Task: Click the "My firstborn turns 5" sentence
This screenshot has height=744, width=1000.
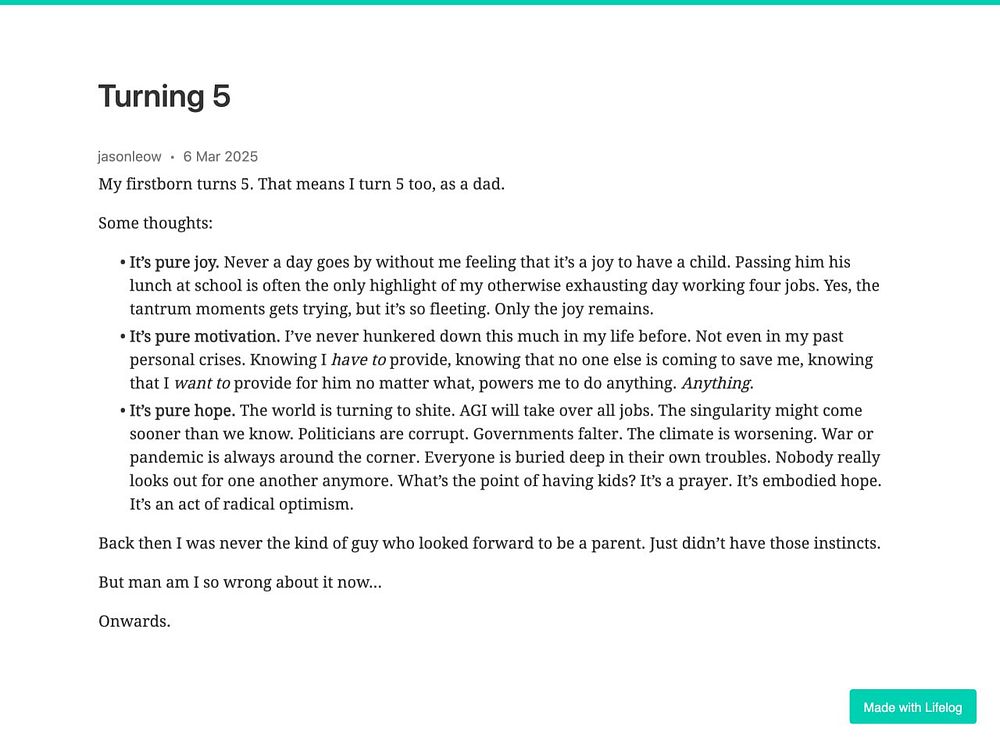Action: (x=175, y=184)
